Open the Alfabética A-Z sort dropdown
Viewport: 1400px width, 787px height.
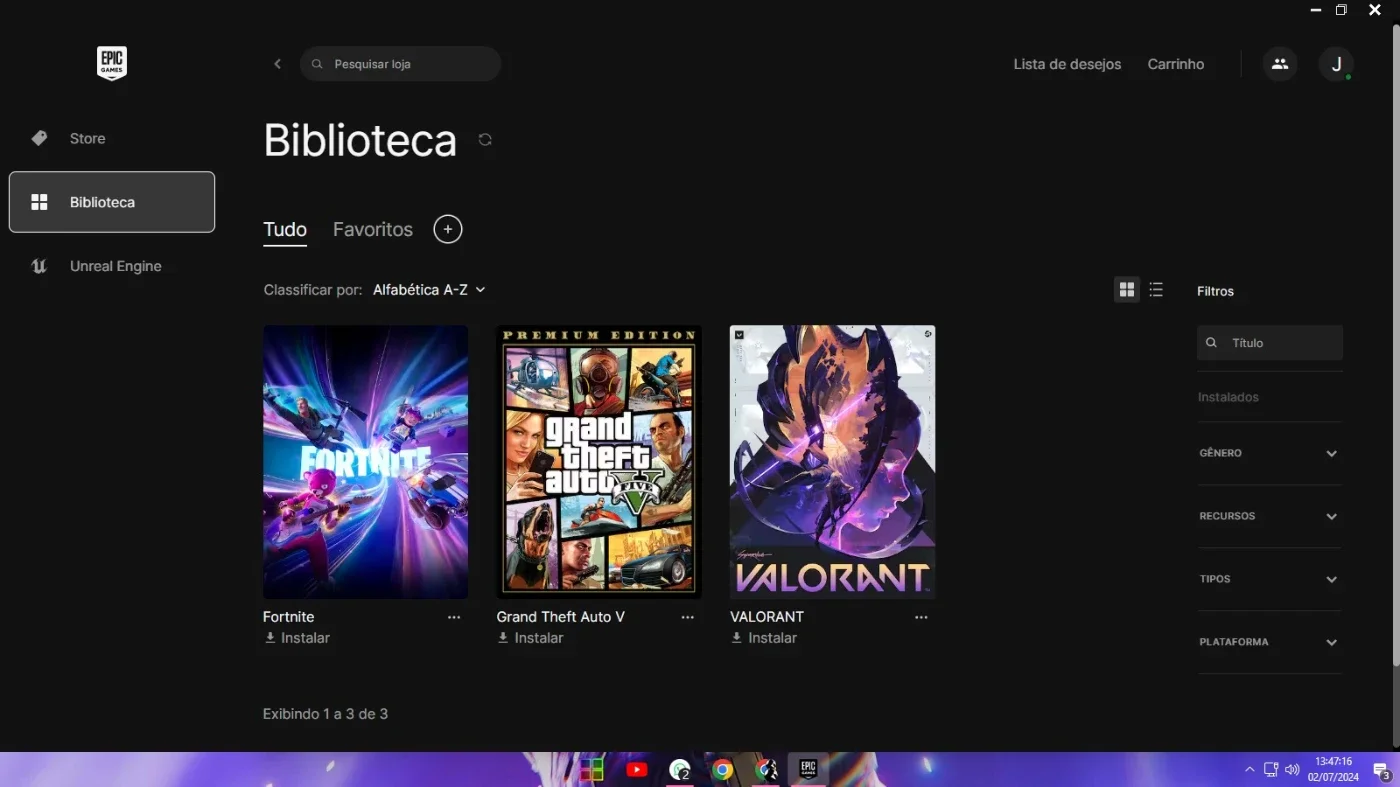[x=429, y=290]
